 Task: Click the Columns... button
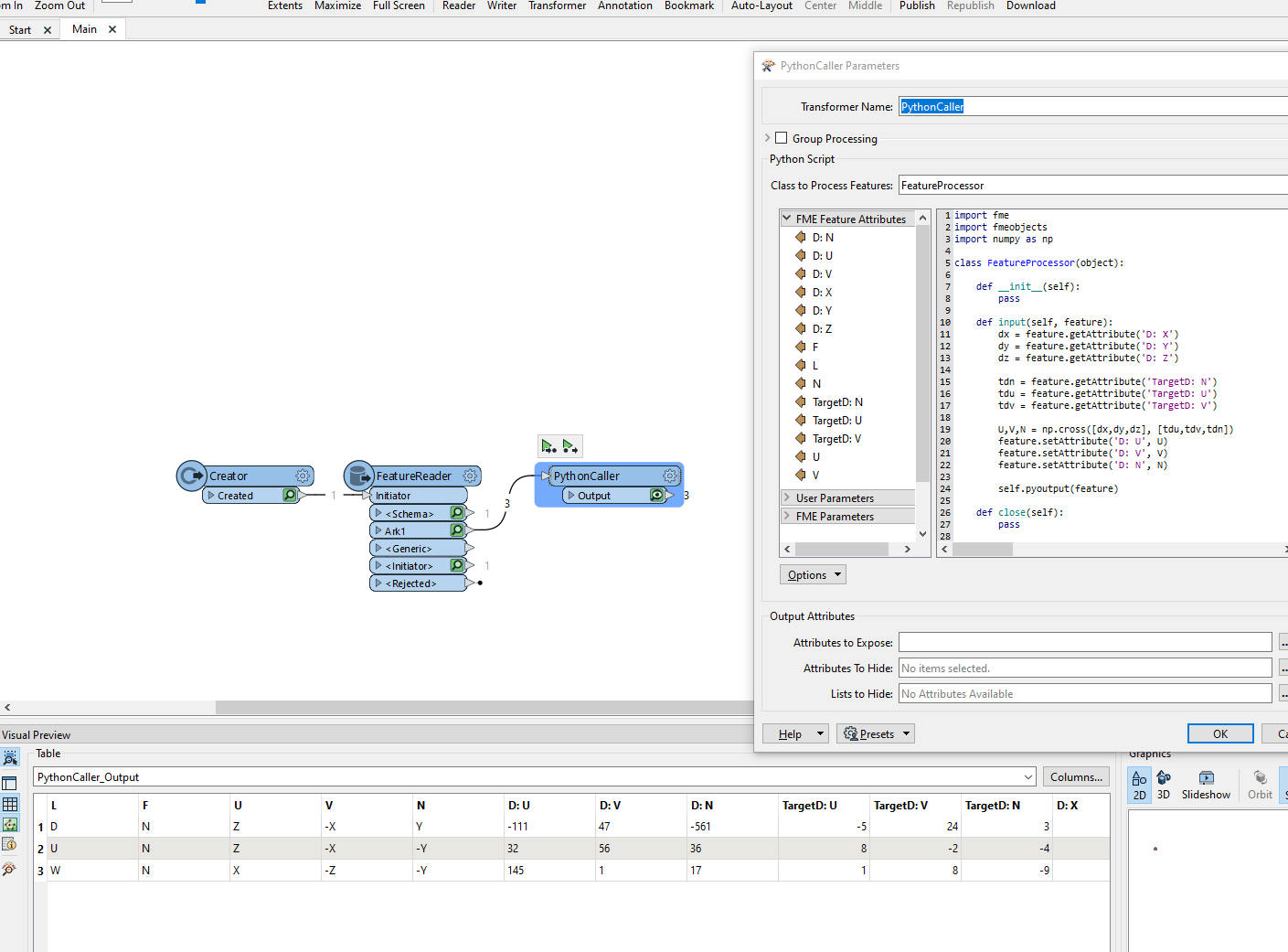[x=1076, y=776]
